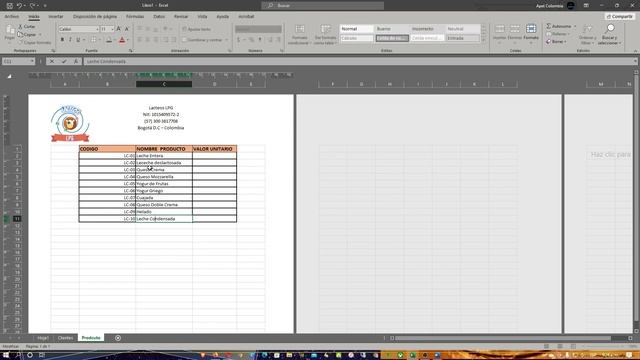Toggle underline formatting
Viewport: 640px width, 360px height.
click(78, 40)
